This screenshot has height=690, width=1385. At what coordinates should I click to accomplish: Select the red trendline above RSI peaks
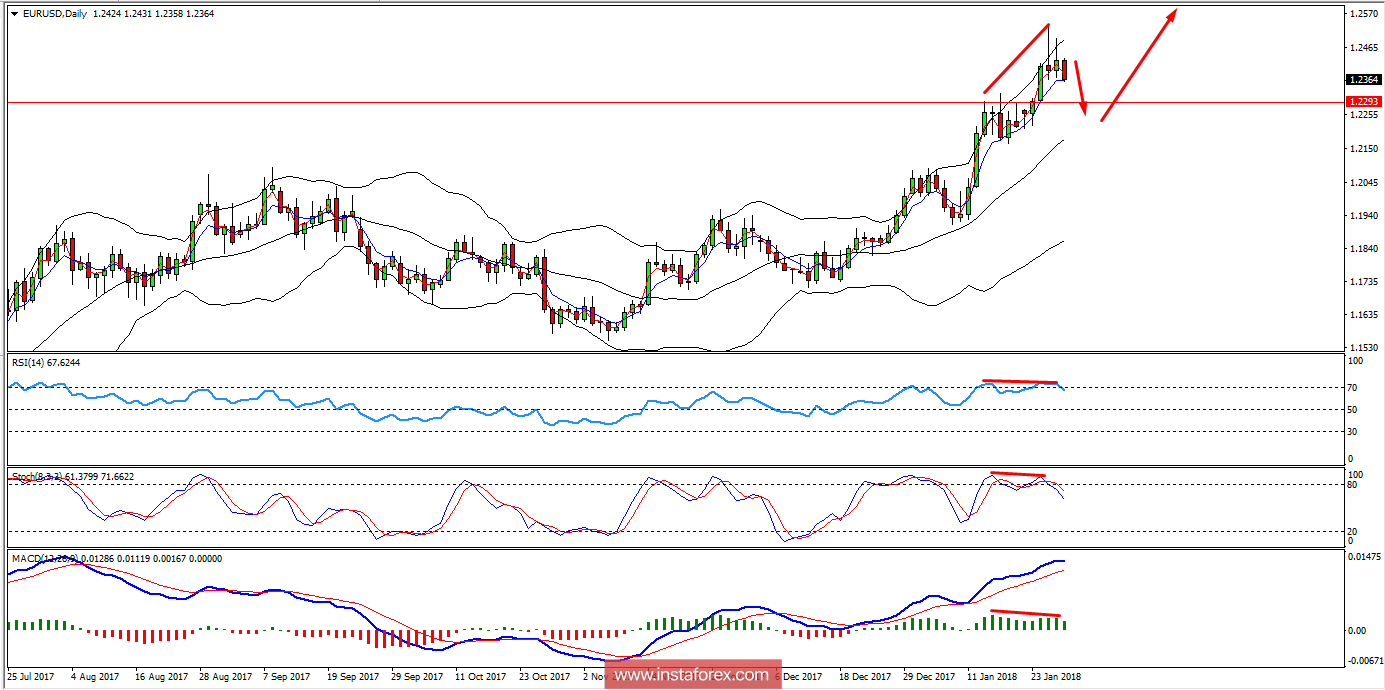pyautogui.click(x=1020, y=380)
